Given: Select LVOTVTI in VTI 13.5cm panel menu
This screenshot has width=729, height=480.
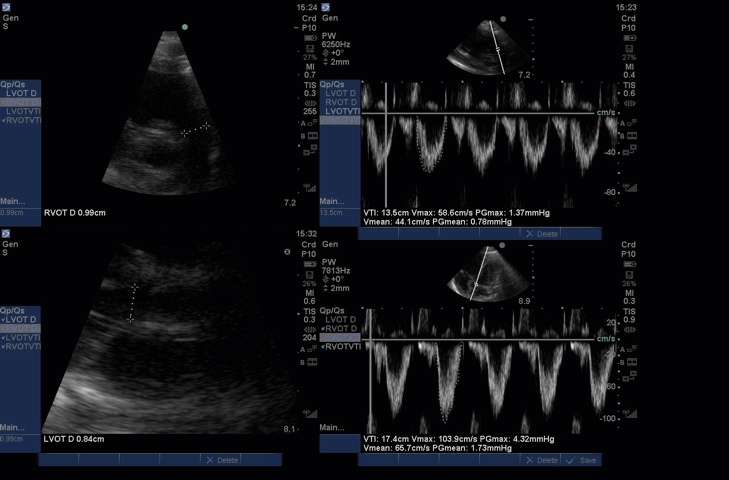Looking at the screenshot, I should (x=343, y=112).
